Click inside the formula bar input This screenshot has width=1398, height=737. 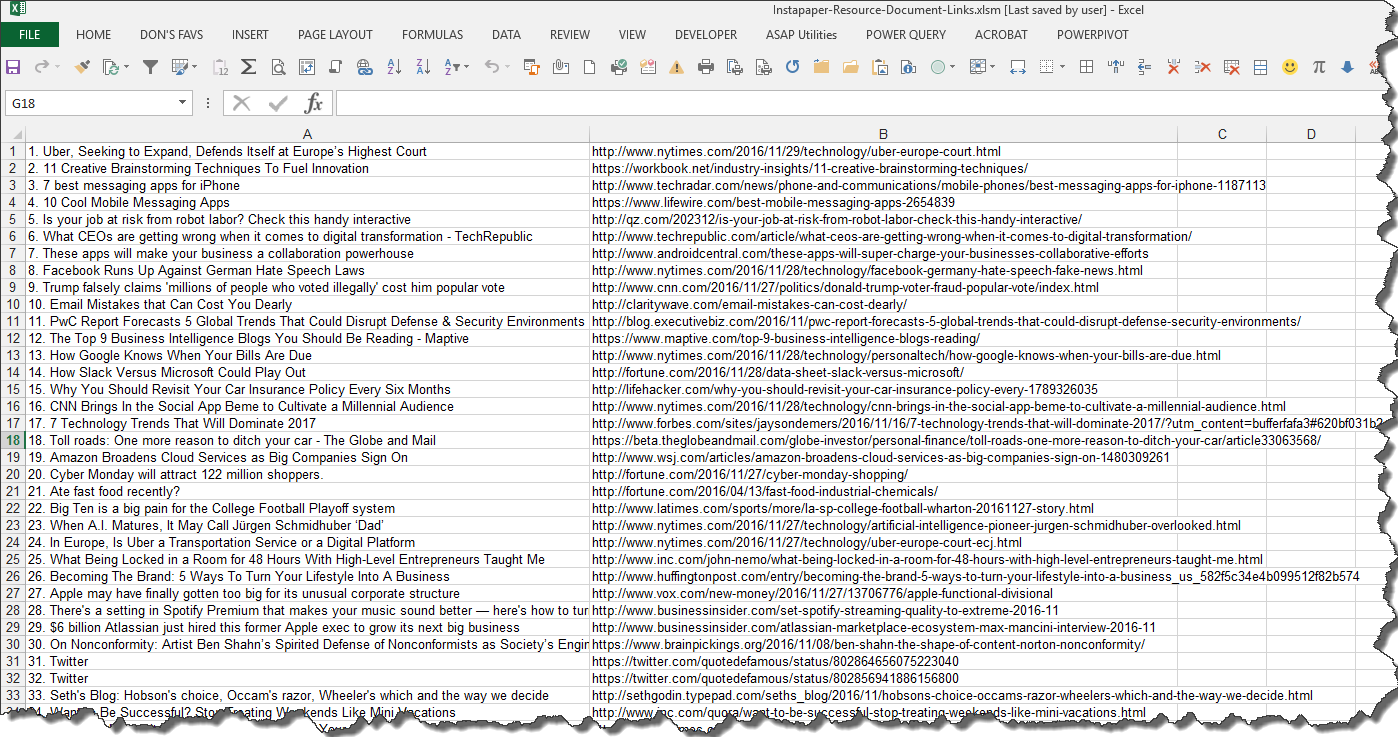(x=860, y=103)
